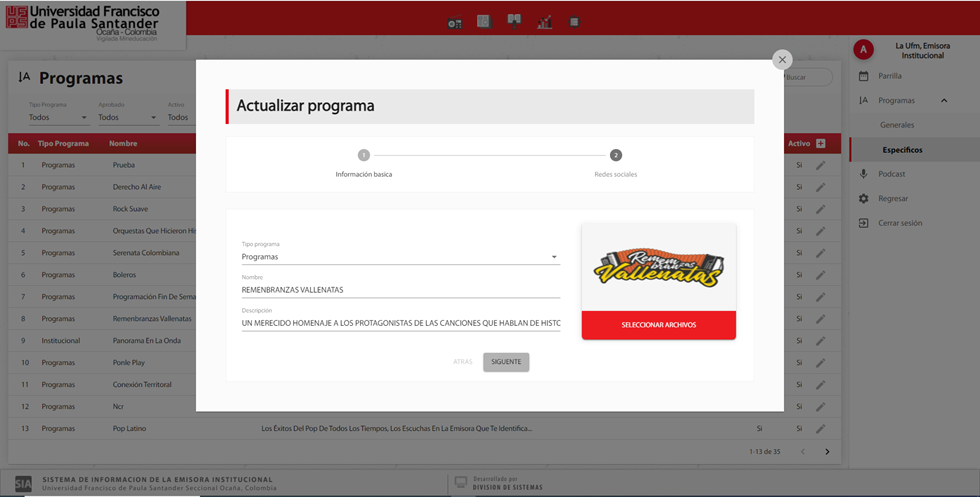
Task: Open Parrilla in the sidebar
Action: tap(889, 76)
